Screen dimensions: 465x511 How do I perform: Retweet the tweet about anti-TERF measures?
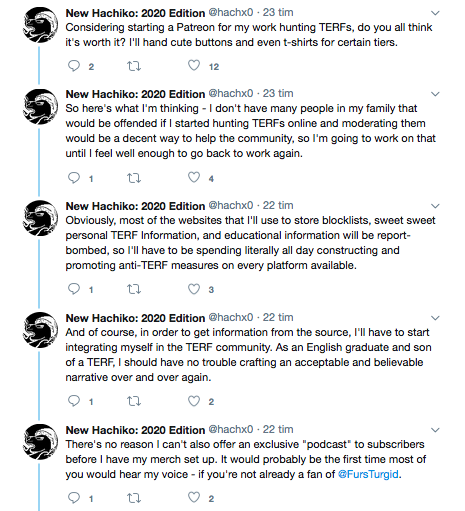coord(134,289)
